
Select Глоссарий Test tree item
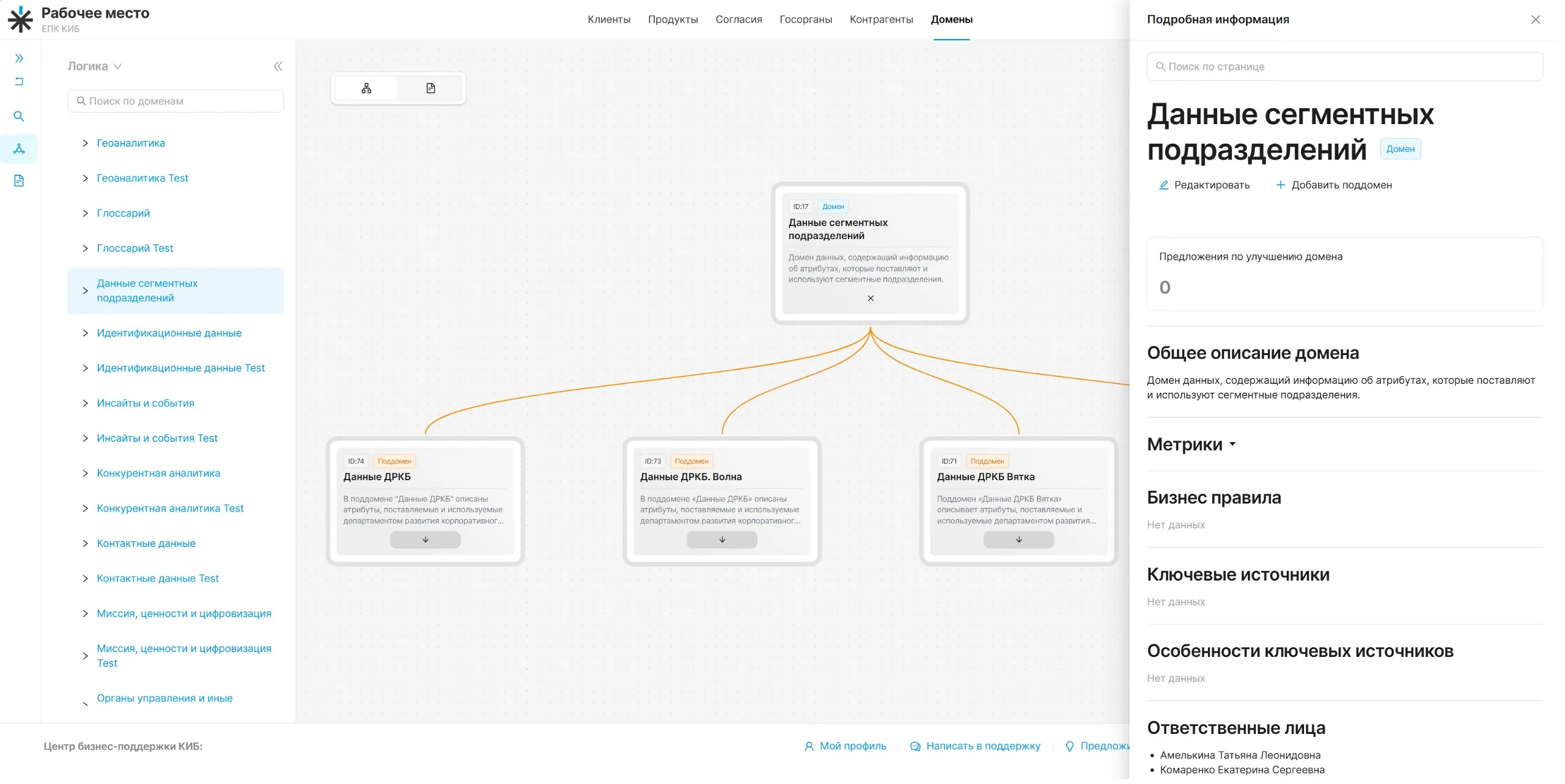pos(135,248)
